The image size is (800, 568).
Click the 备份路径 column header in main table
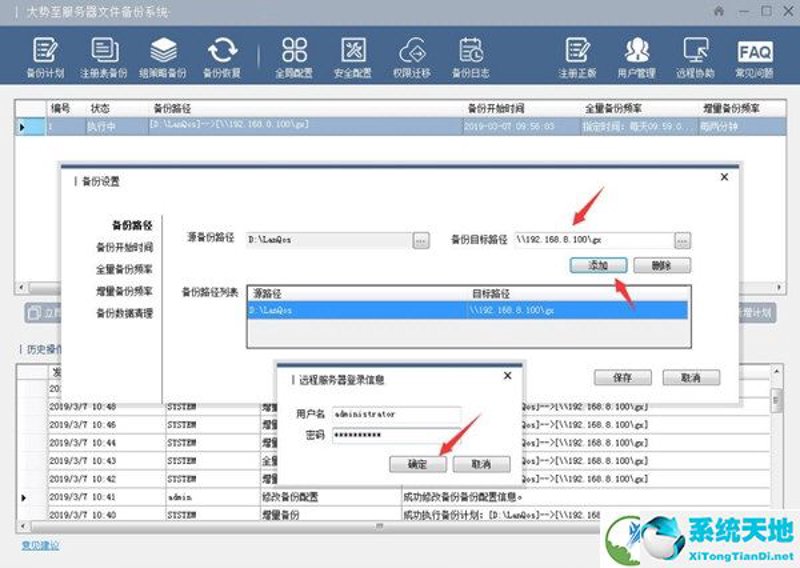point(305,108)
